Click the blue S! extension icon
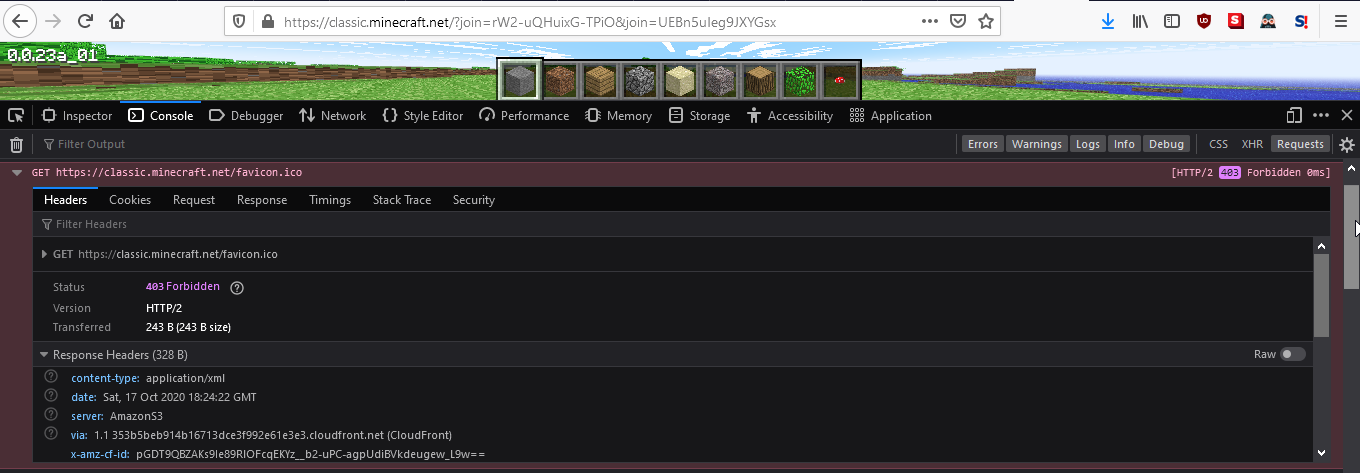1360x473 pixels. pyautogui.click(x=1301, y=21)
